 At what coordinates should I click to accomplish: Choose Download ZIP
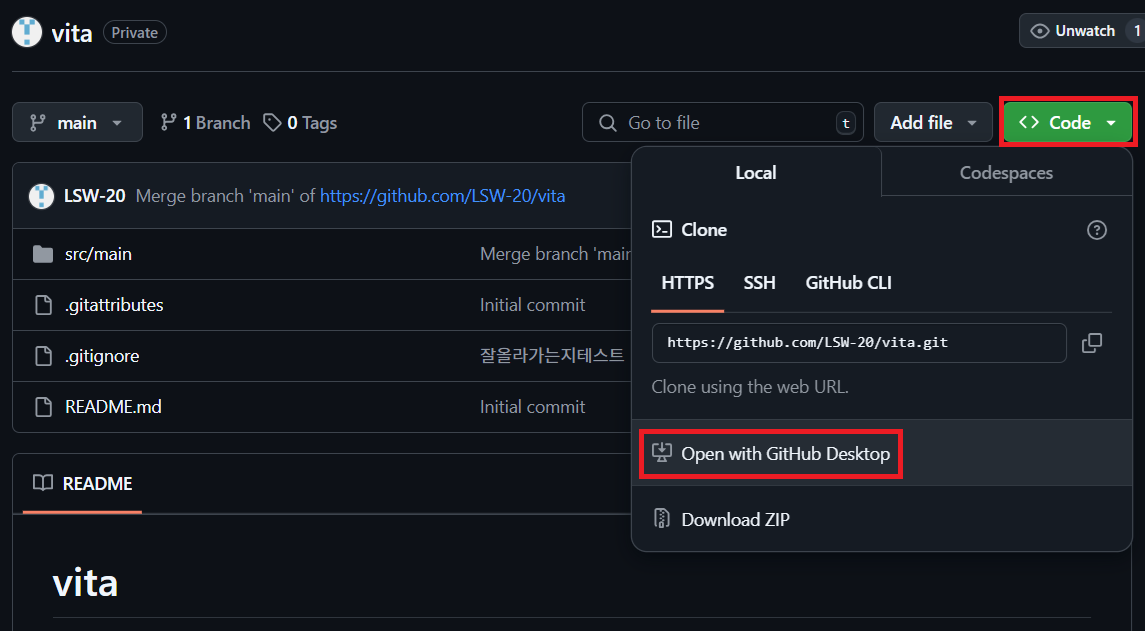(882, 519)
